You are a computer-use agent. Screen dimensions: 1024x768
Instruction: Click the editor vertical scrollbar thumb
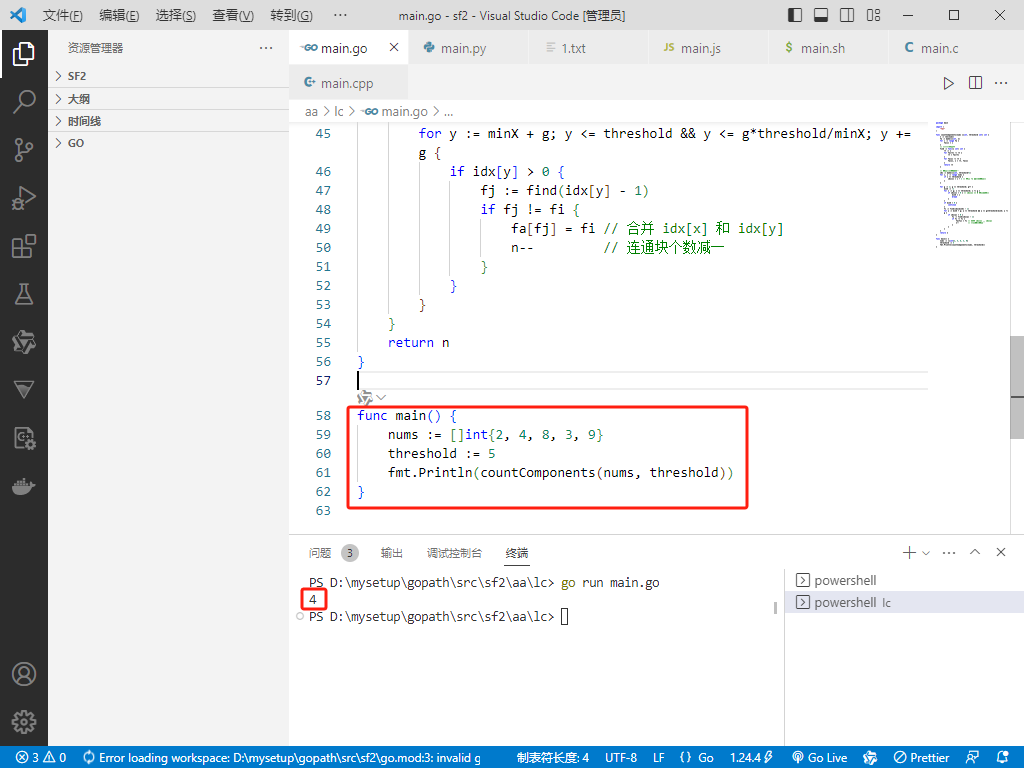pos(1017,387)
